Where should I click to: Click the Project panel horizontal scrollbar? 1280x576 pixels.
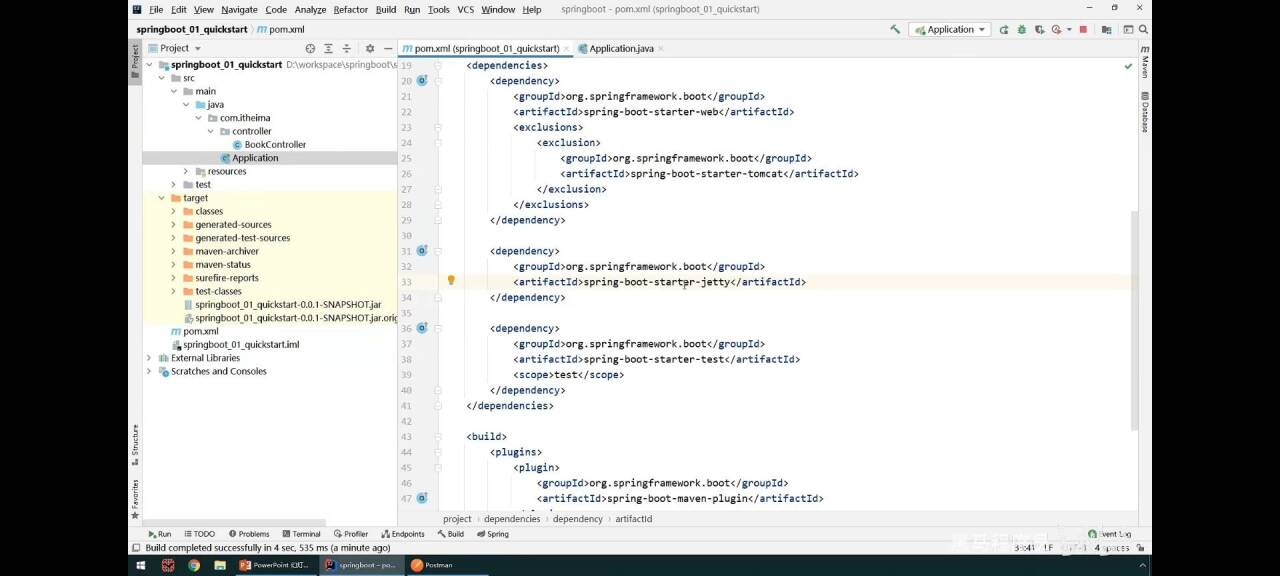click(x=234, y=522)
